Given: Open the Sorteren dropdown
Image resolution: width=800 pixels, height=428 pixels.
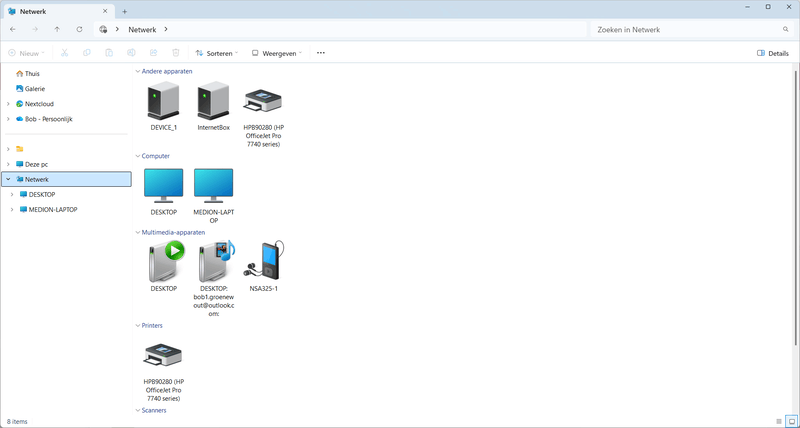Looking at the screenshot, I should pyautogui.click(x=217, y=53).
